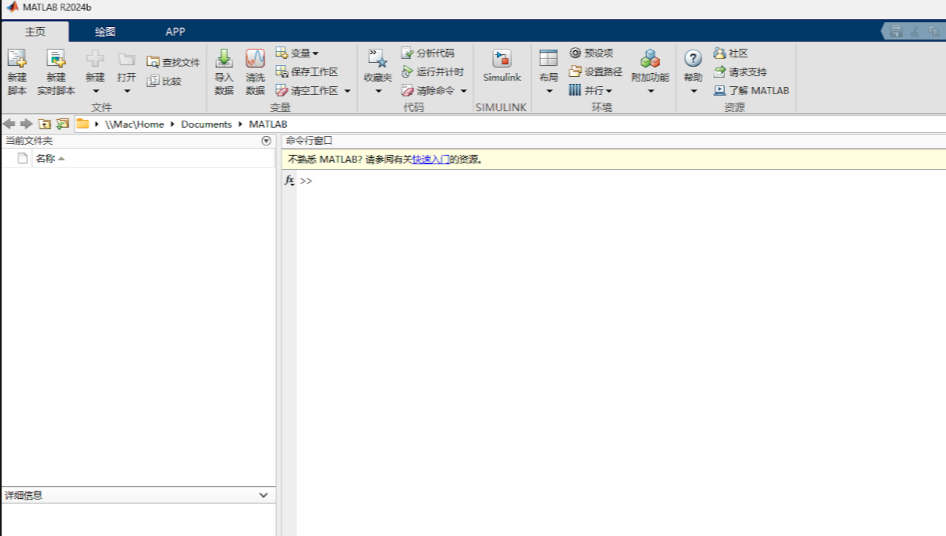Click the 导入数据 (Import Data) icon
The image size is (946, 536).
[x=224, y=59]
